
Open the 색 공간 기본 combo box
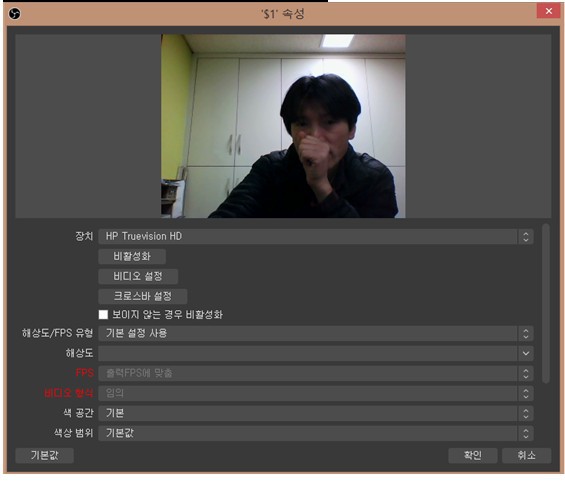tap(316, 413)
